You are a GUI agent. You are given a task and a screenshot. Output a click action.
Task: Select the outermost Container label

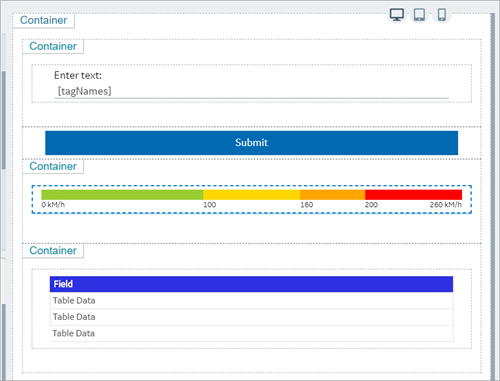pyautogui.click(x=44, y=20)
